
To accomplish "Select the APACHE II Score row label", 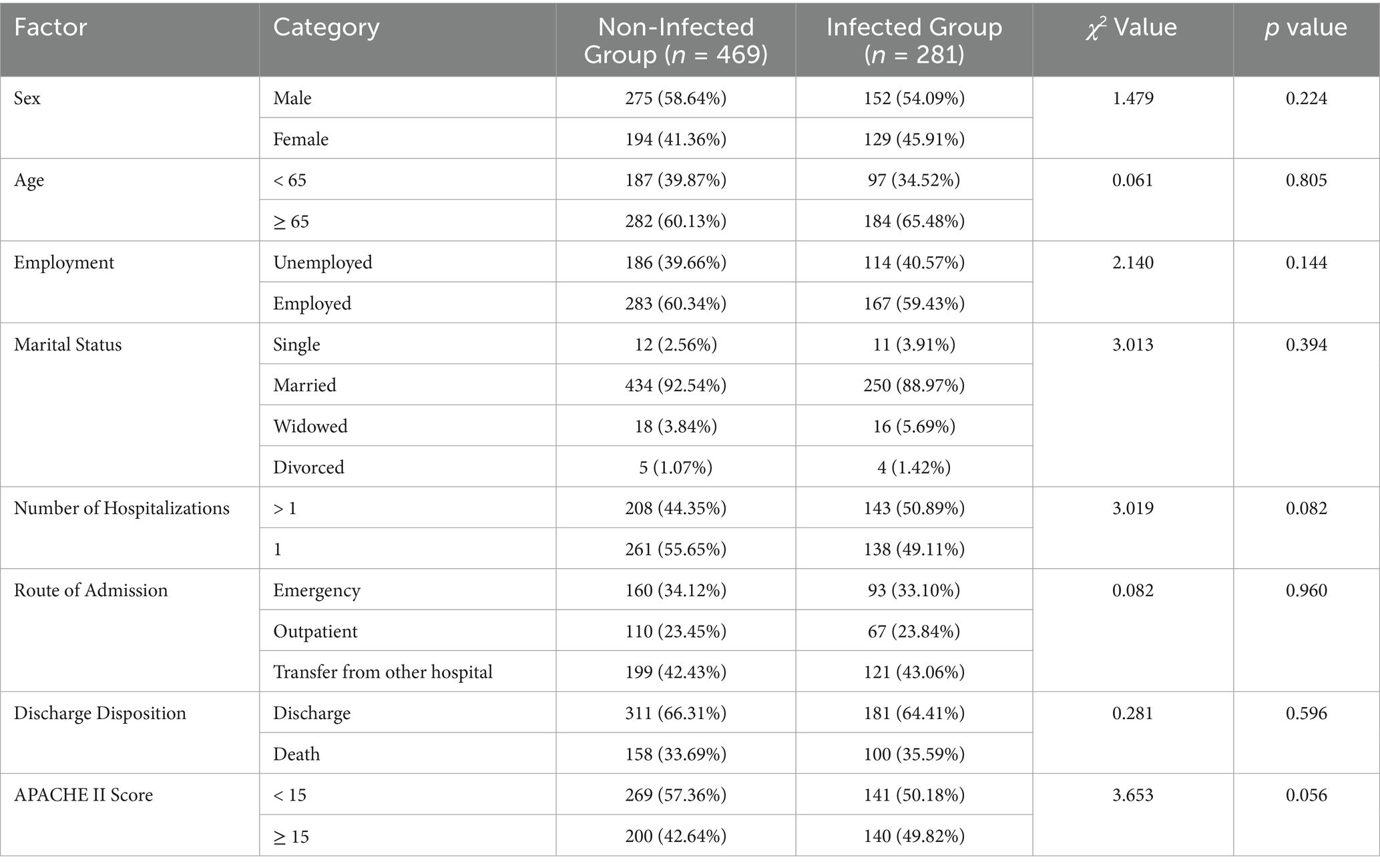I will pos(83,795).
